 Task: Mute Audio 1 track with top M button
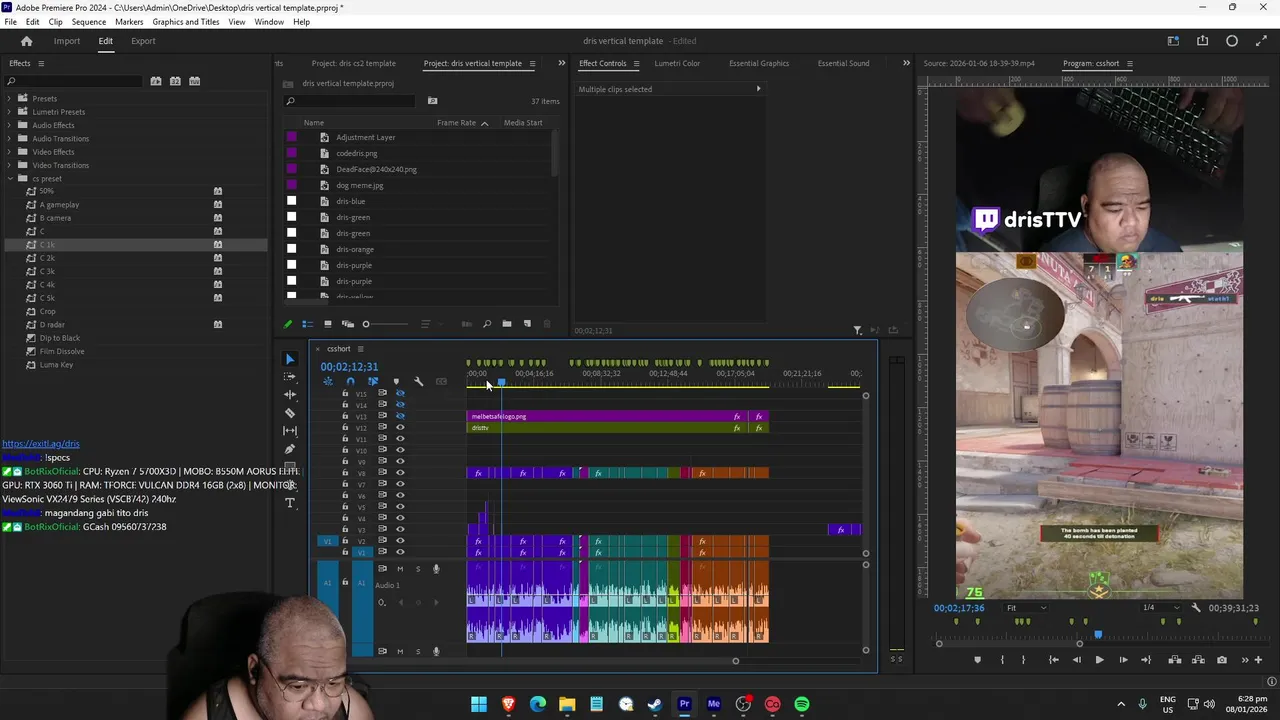point(400,569)
